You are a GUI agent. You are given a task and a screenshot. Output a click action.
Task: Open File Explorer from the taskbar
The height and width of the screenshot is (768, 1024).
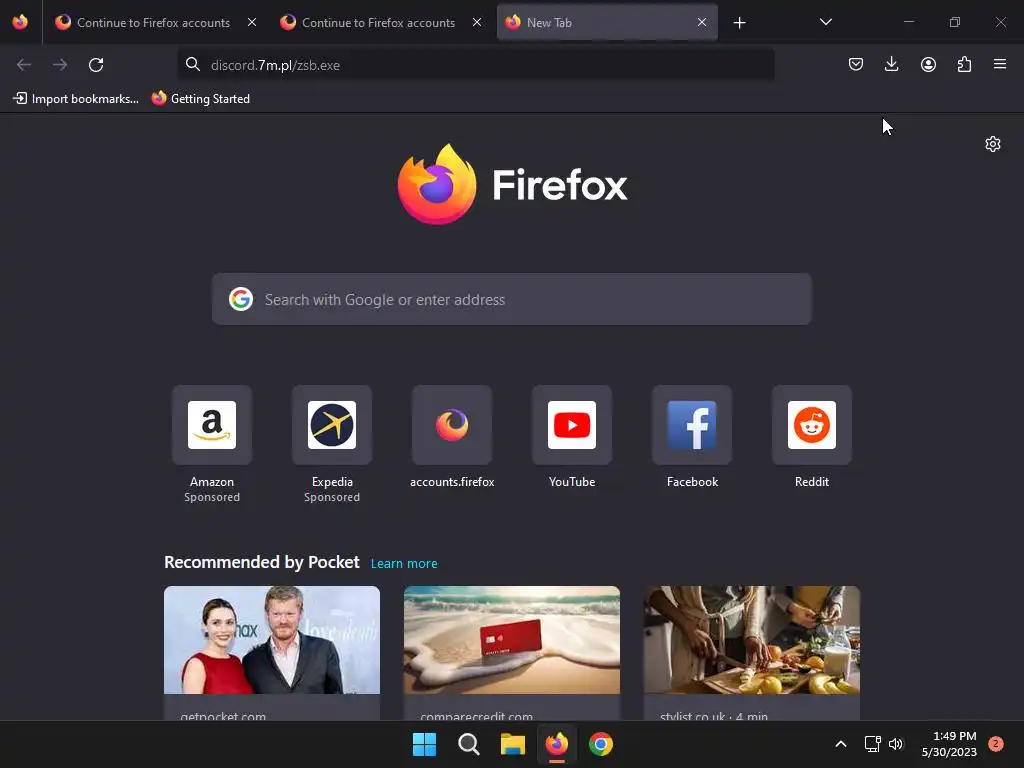[x=513, y=744]
